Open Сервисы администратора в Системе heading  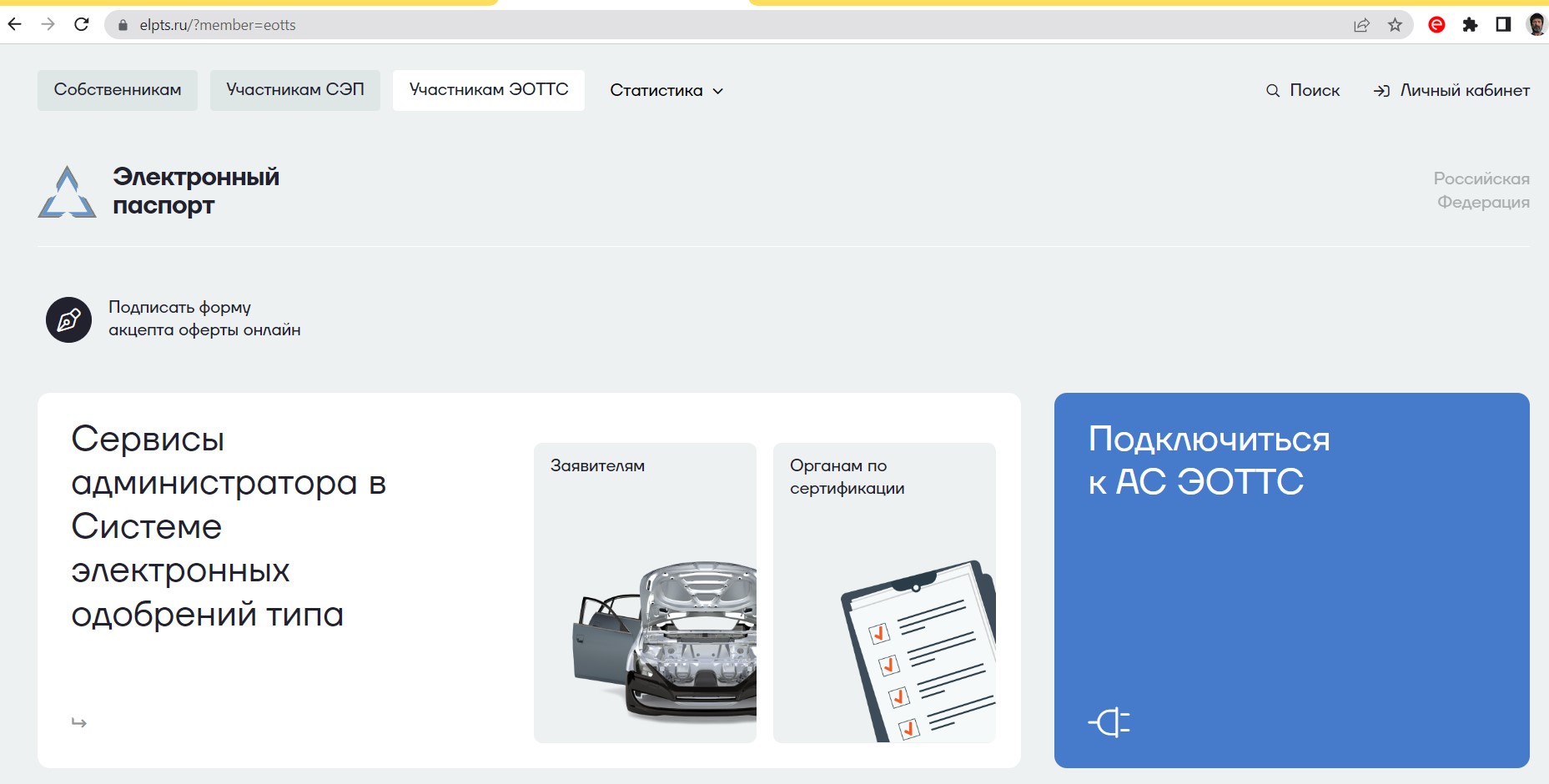pyautogui.click(x=229, y=526)
